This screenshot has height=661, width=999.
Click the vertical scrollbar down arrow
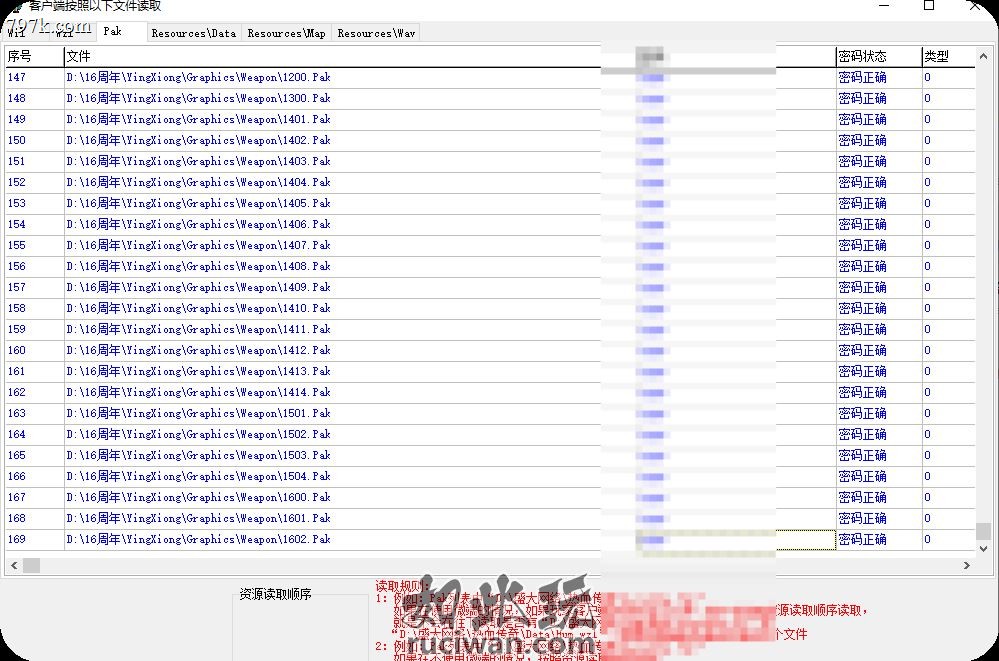tap(983, 548)
